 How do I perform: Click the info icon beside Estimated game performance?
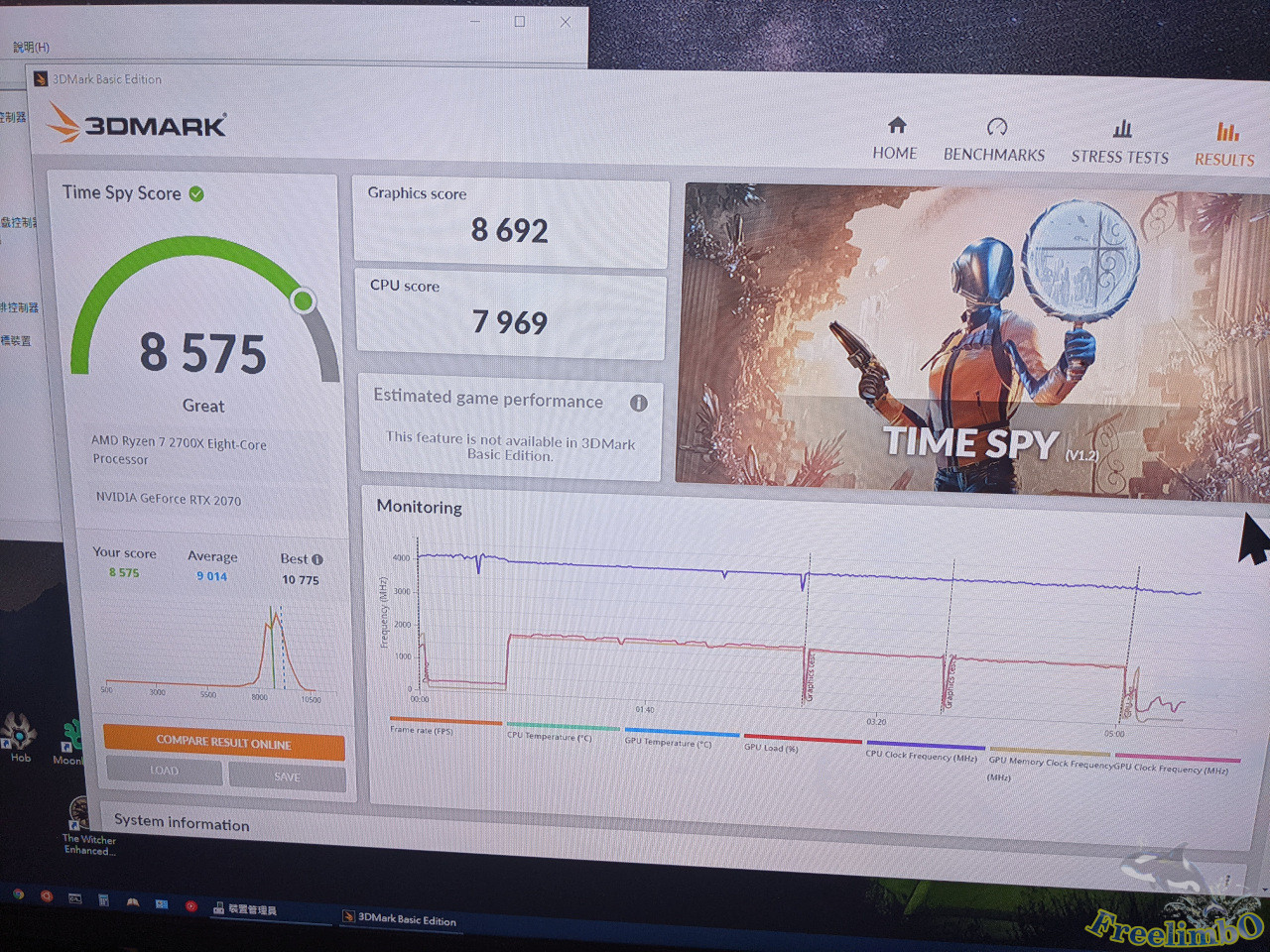click(639, 403)
